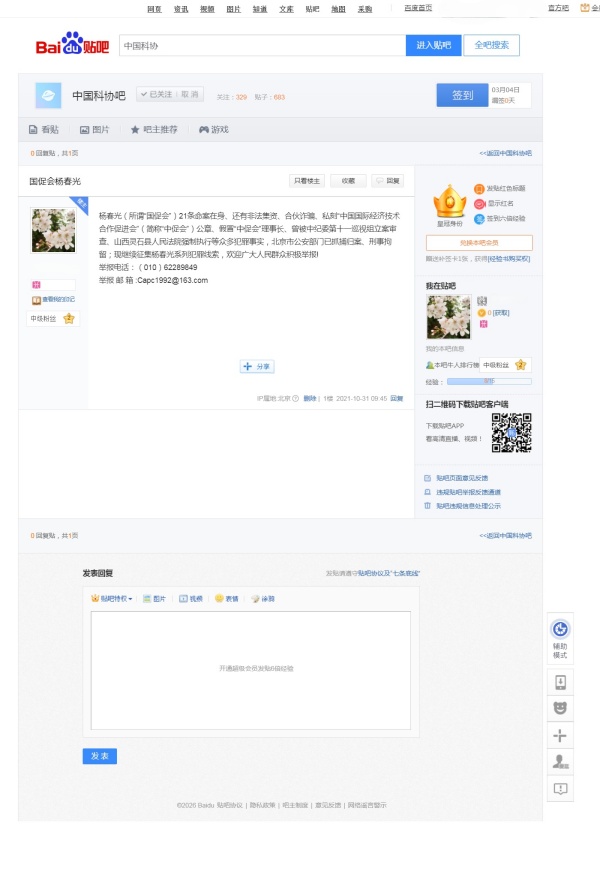Click the 进入贴吧 button

(x=434, y=45)
